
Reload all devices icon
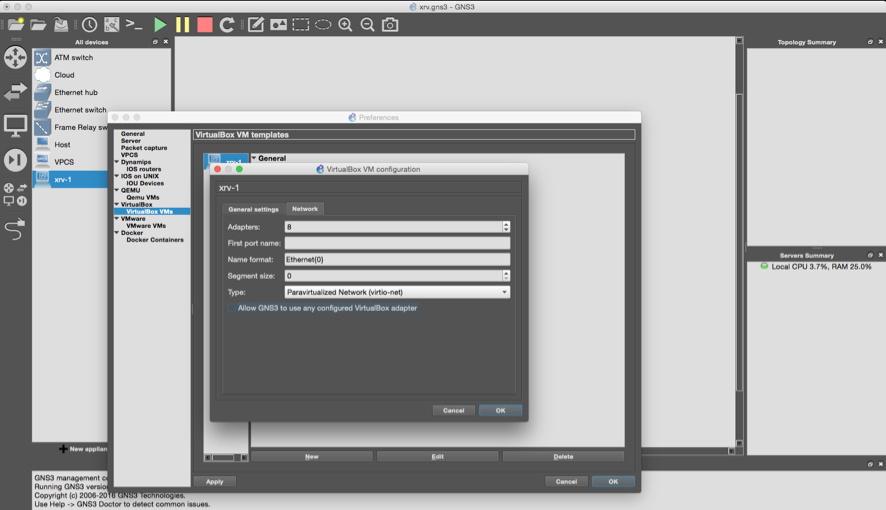[x=227, y=24]
